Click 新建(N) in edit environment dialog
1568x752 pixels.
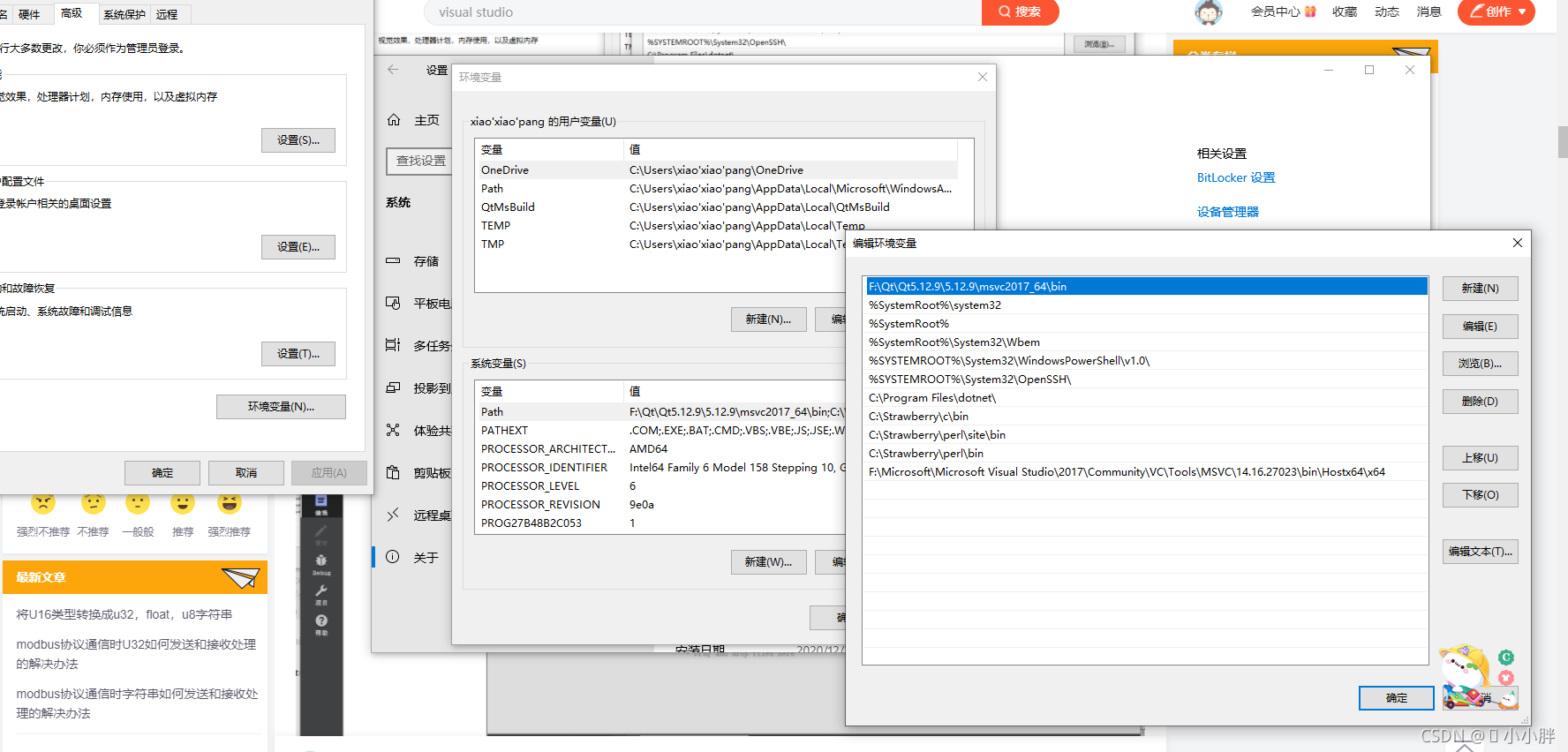[1481, 289]
